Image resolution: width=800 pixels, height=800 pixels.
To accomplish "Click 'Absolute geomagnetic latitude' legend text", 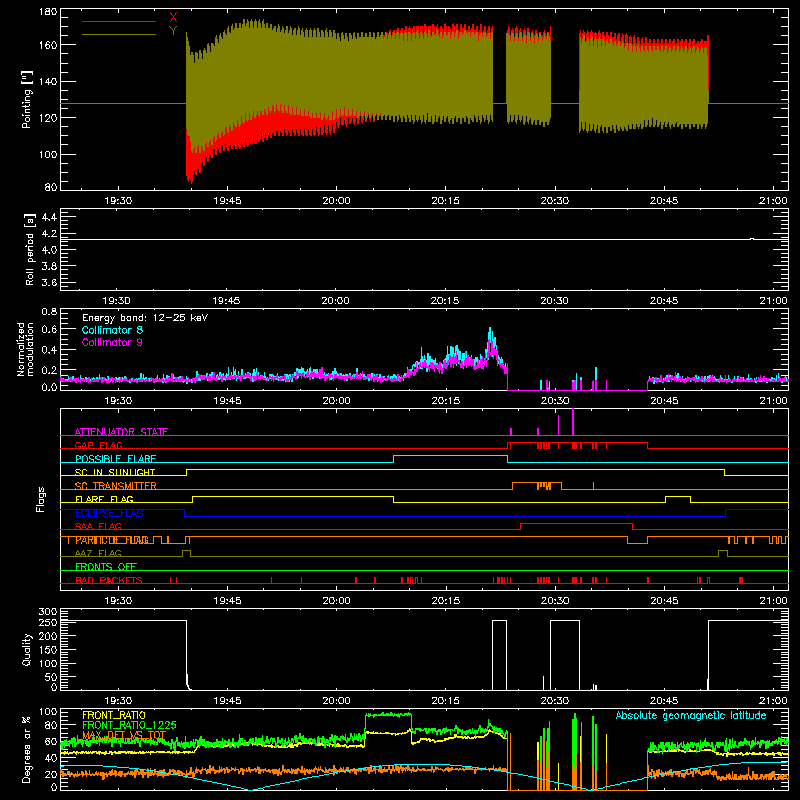I will [691, 716].
